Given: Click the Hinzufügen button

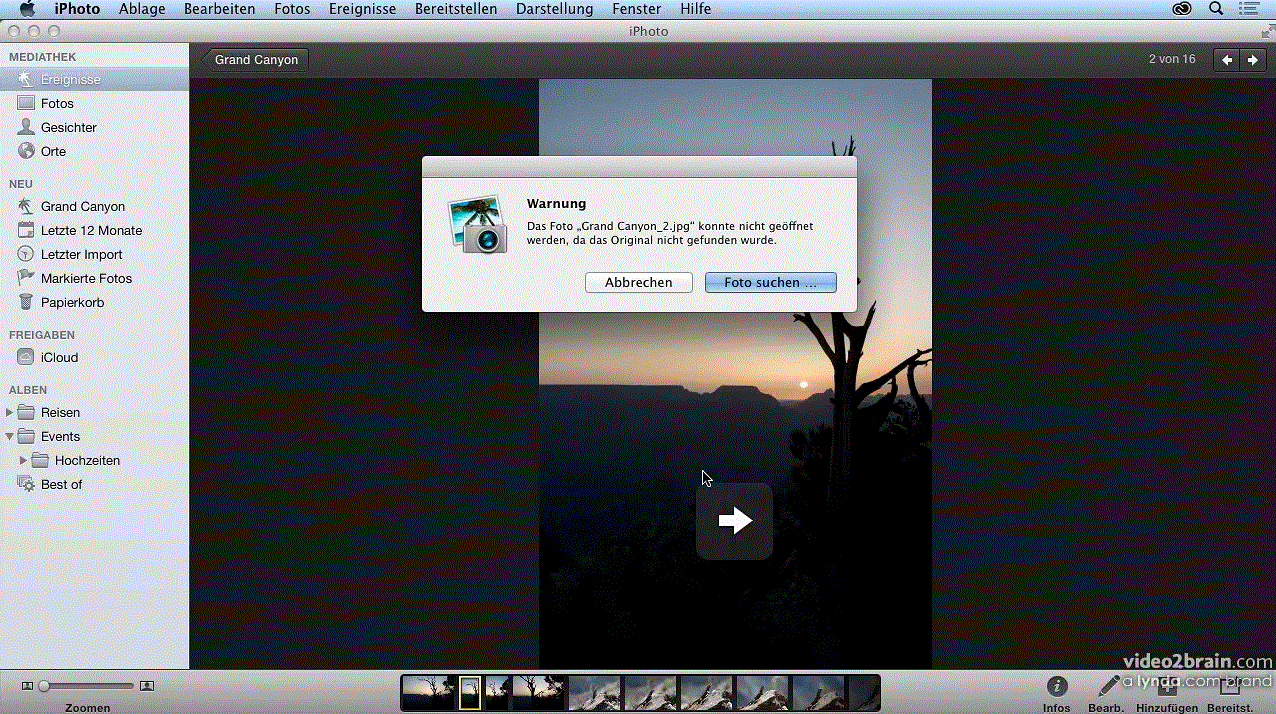Looking at the screenshot, I should click(x=1167, y=693).
